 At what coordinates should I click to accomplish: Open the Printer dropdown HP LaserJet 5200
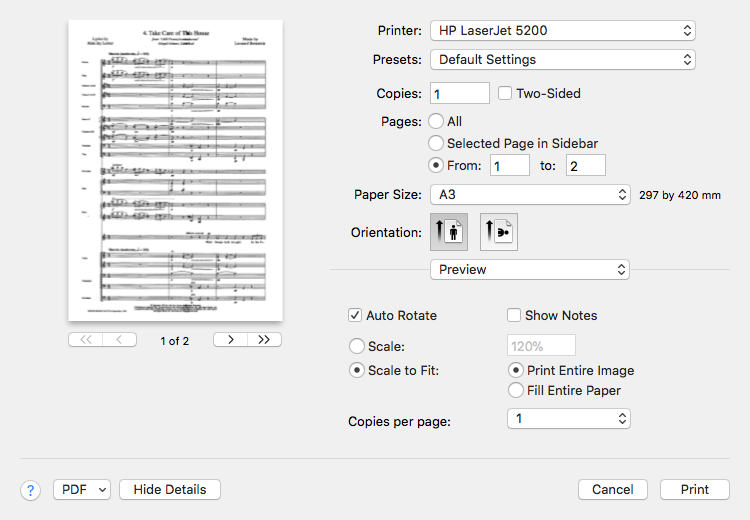click(562, 31)
